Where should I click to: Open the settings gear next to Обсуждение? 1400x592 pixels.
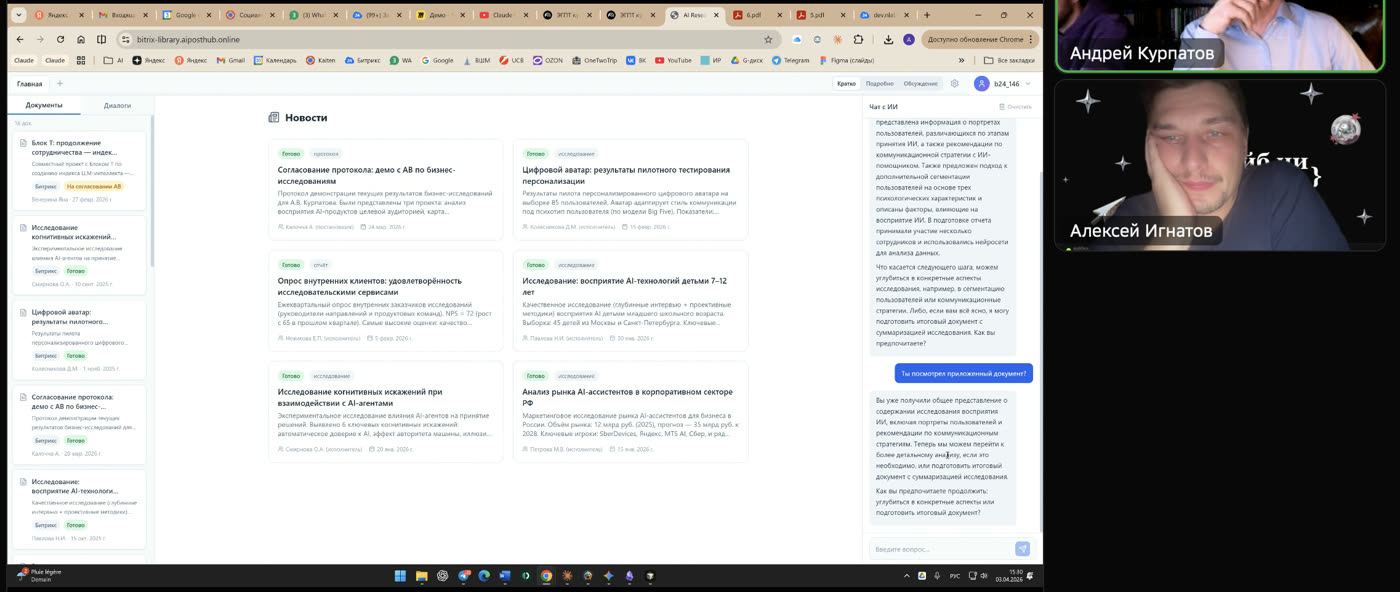(x=954, y=84)
